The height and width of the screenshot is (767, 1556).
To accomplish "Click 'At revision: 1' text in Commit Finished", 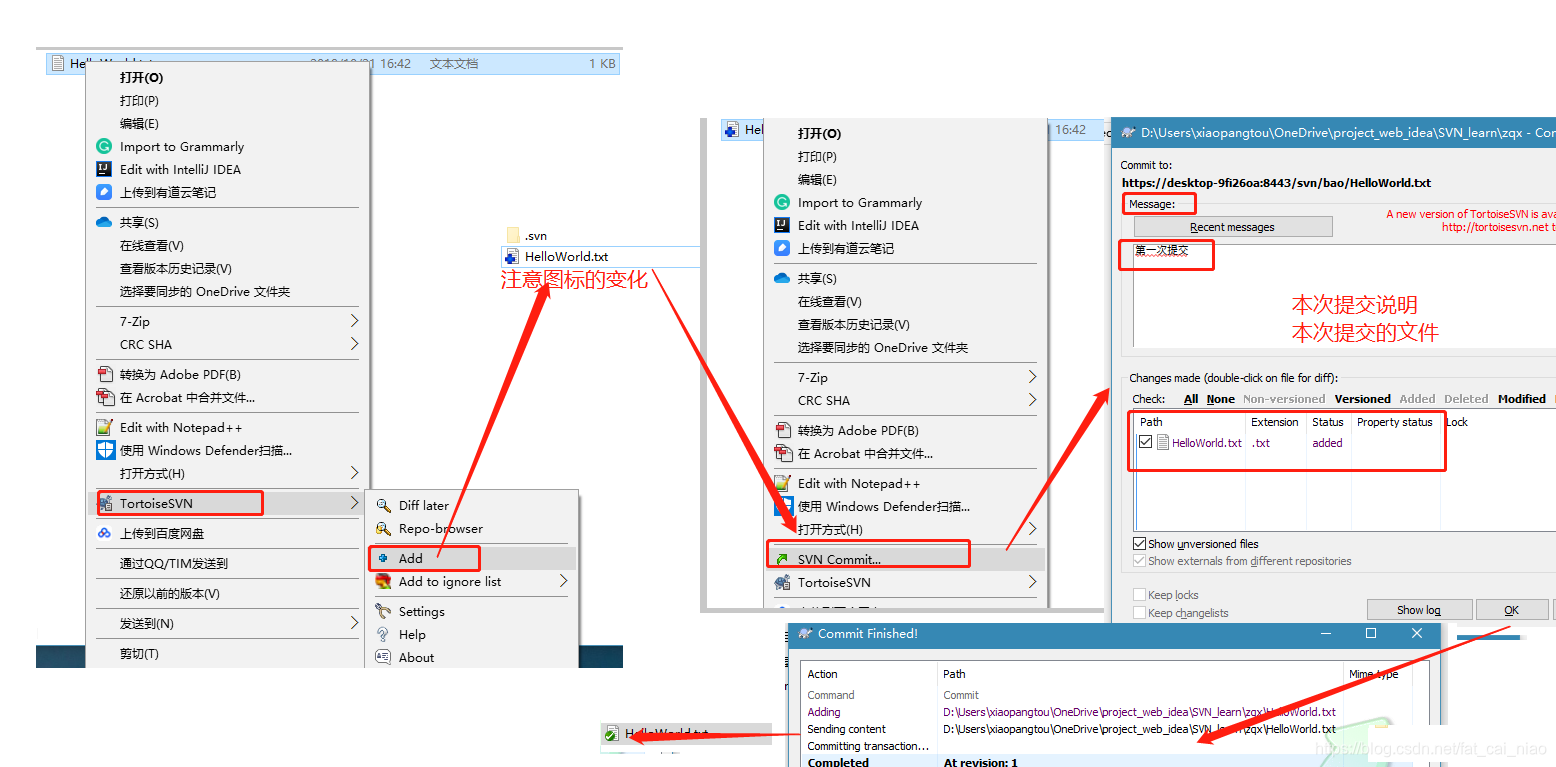I will (x=980, y=762).
